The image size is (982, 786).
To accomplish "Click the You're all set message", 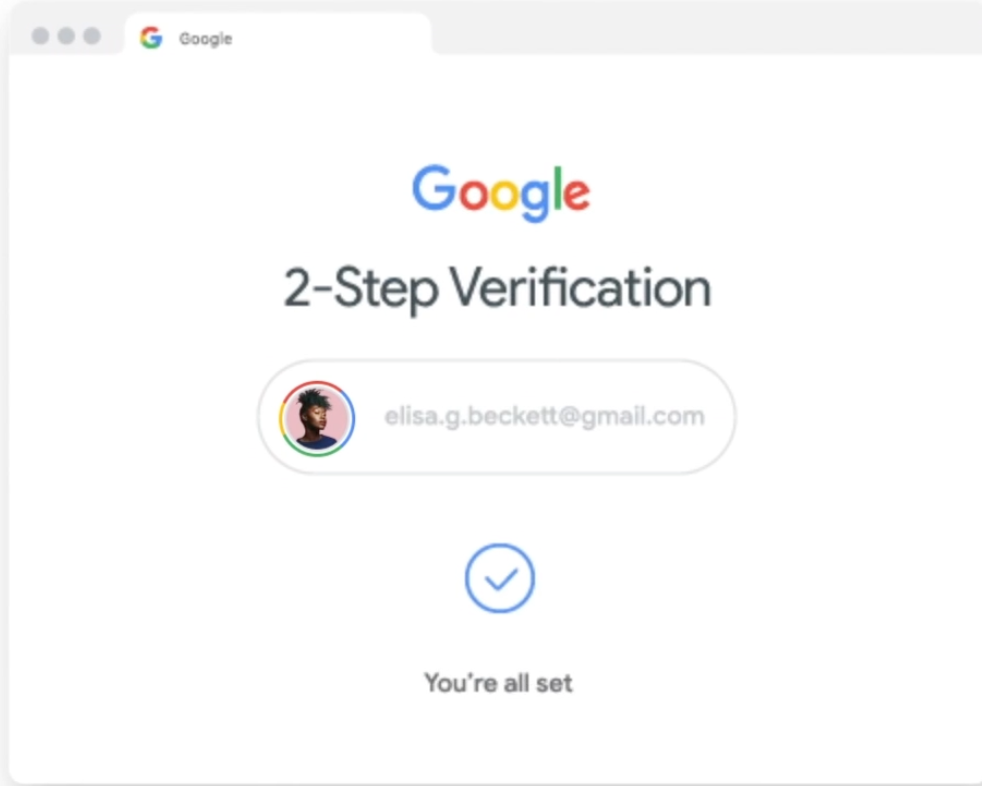I will click(x=498, y=683).
